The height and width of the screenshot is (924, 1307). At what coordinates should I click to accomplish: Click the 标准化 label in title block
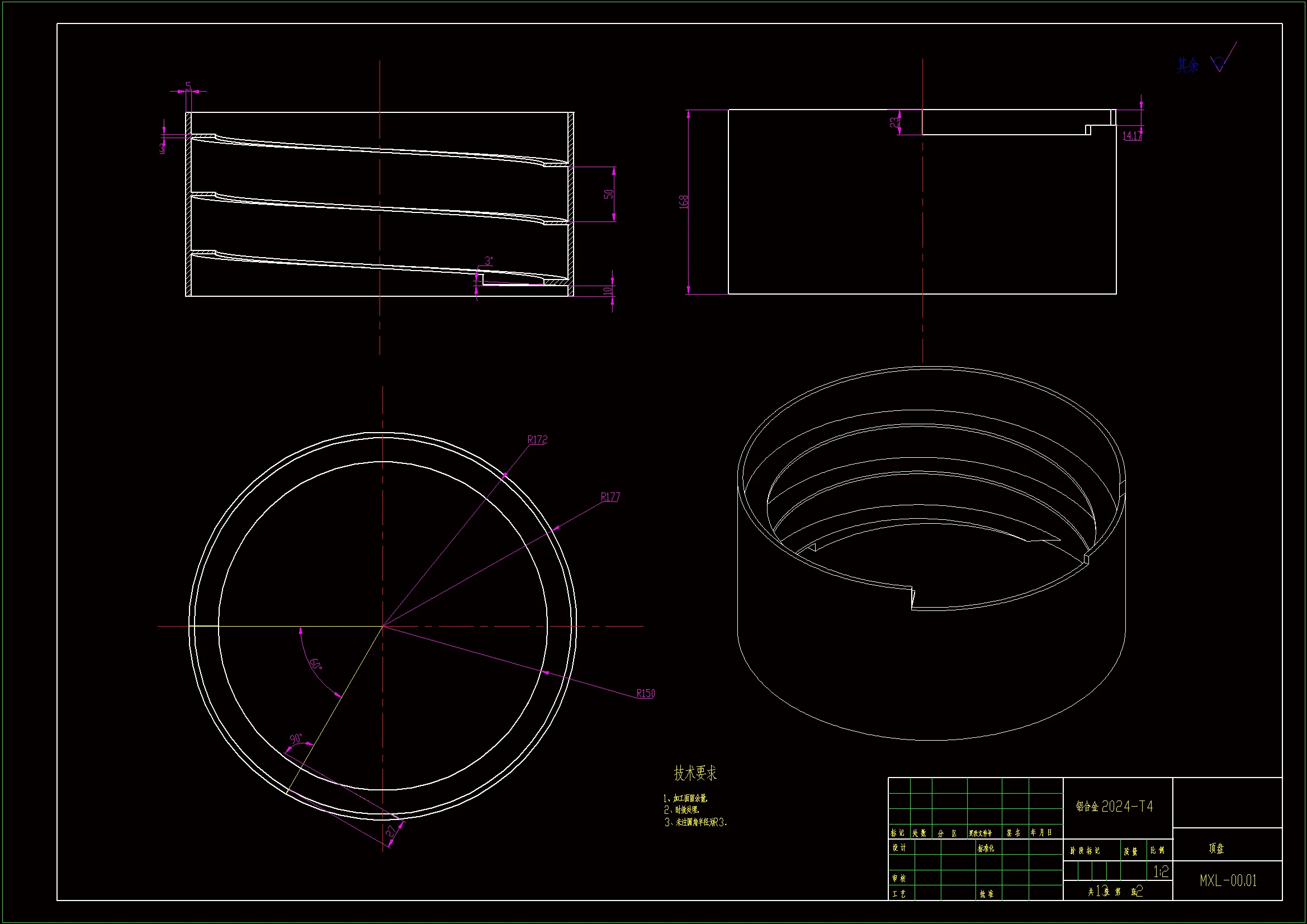pyautogui.click(x=986, y=849)
